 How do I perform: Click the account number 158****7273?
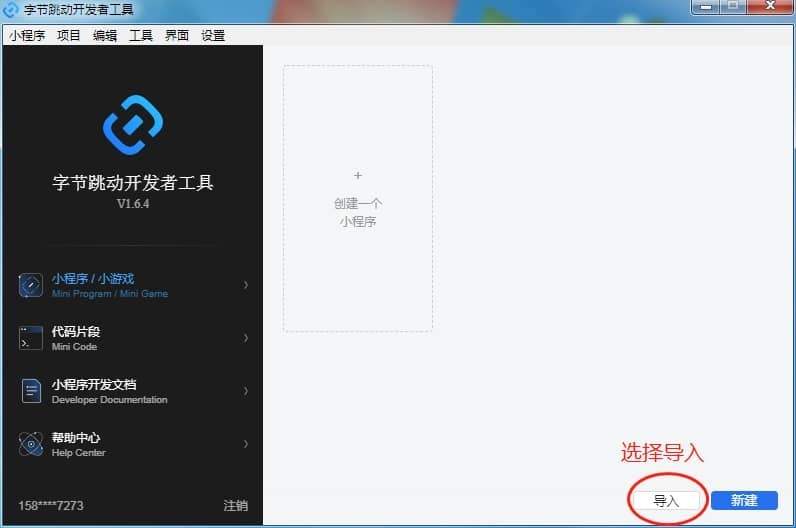click(x=51, y=506)
